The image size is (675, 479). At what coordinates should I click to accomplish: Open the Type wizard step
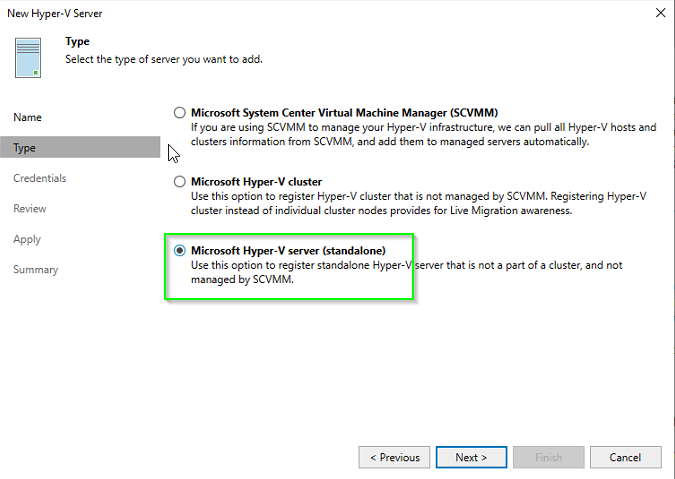80,147
